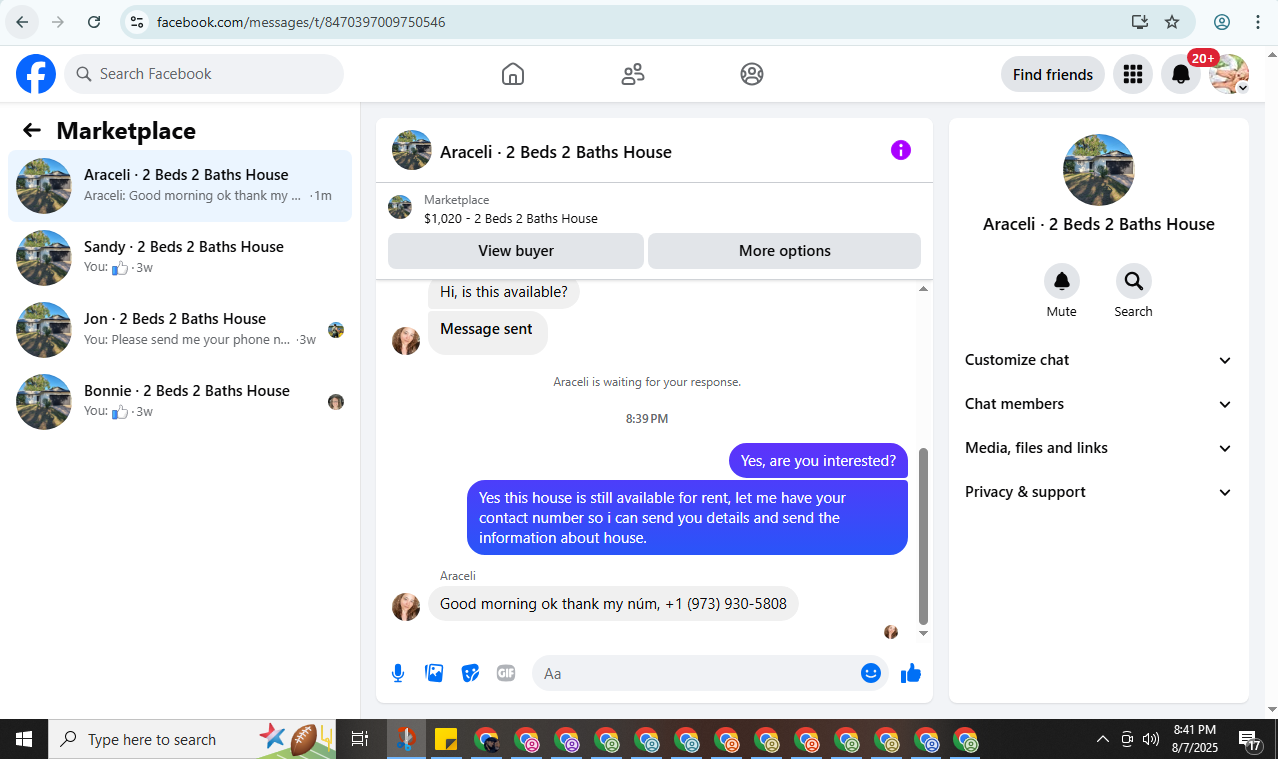Open the emoji picker in message box
The image size is (1278, 759).
pyautogui.click(x=871, y=673)
